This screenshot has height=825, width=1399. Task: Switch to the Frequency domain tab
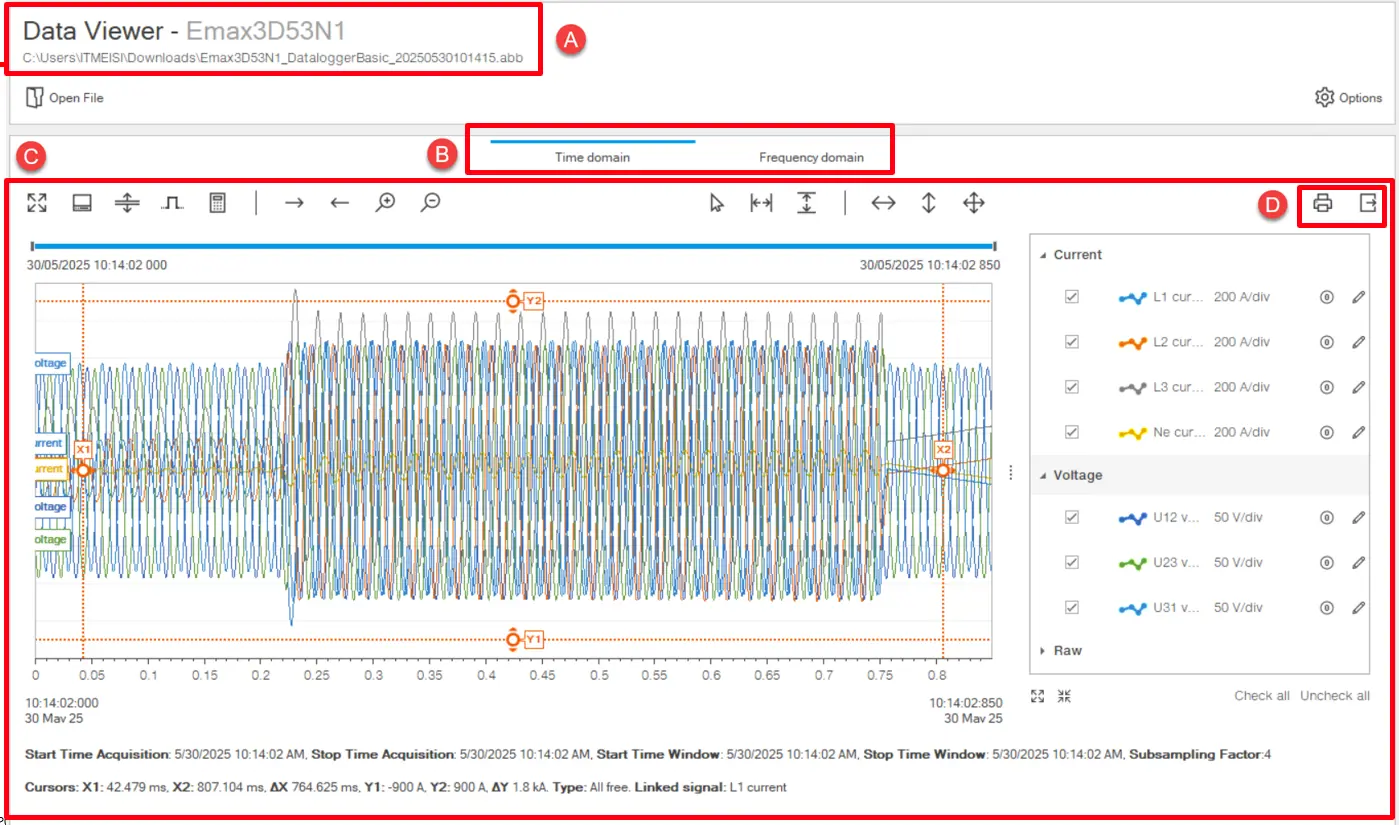pos(812,157)
